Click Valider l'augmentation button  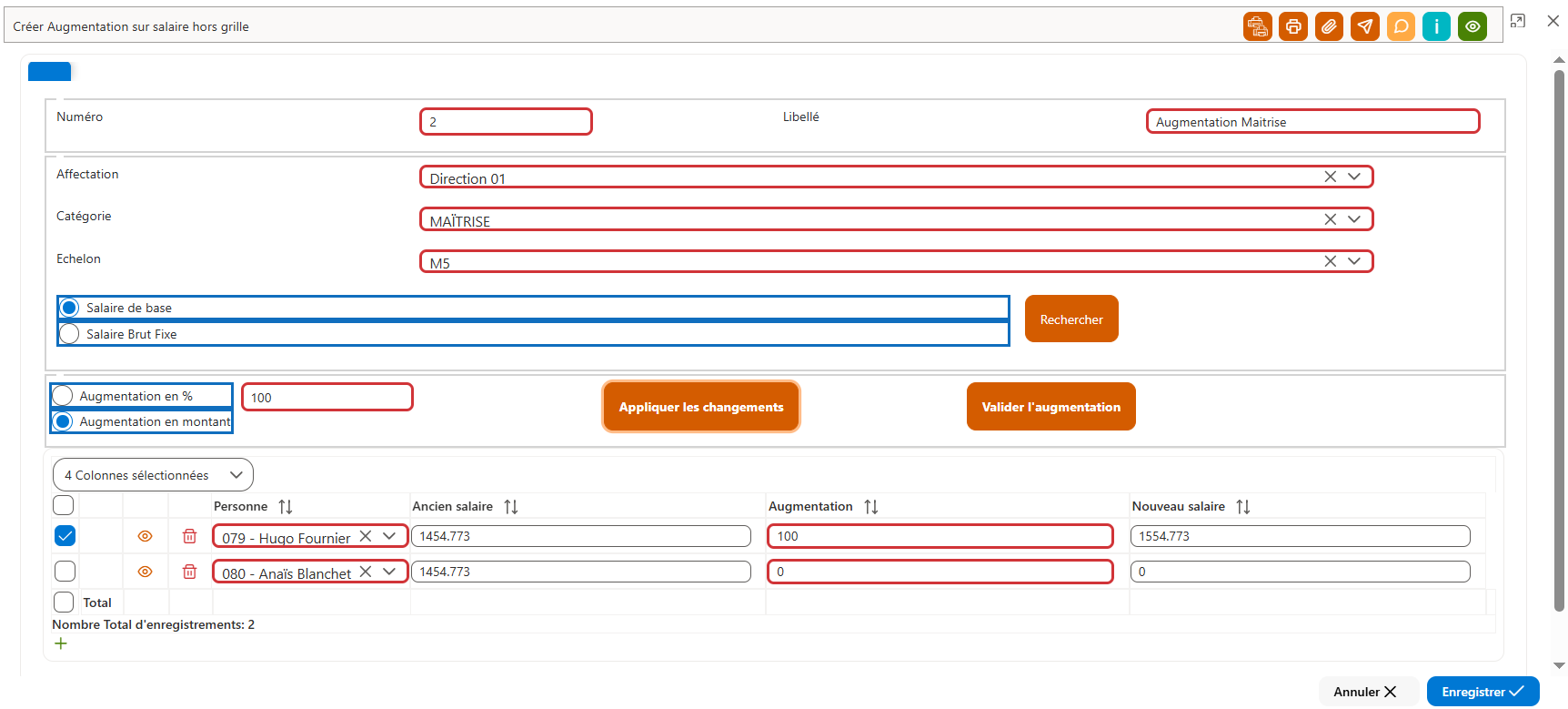click(x=1051, y=407)
